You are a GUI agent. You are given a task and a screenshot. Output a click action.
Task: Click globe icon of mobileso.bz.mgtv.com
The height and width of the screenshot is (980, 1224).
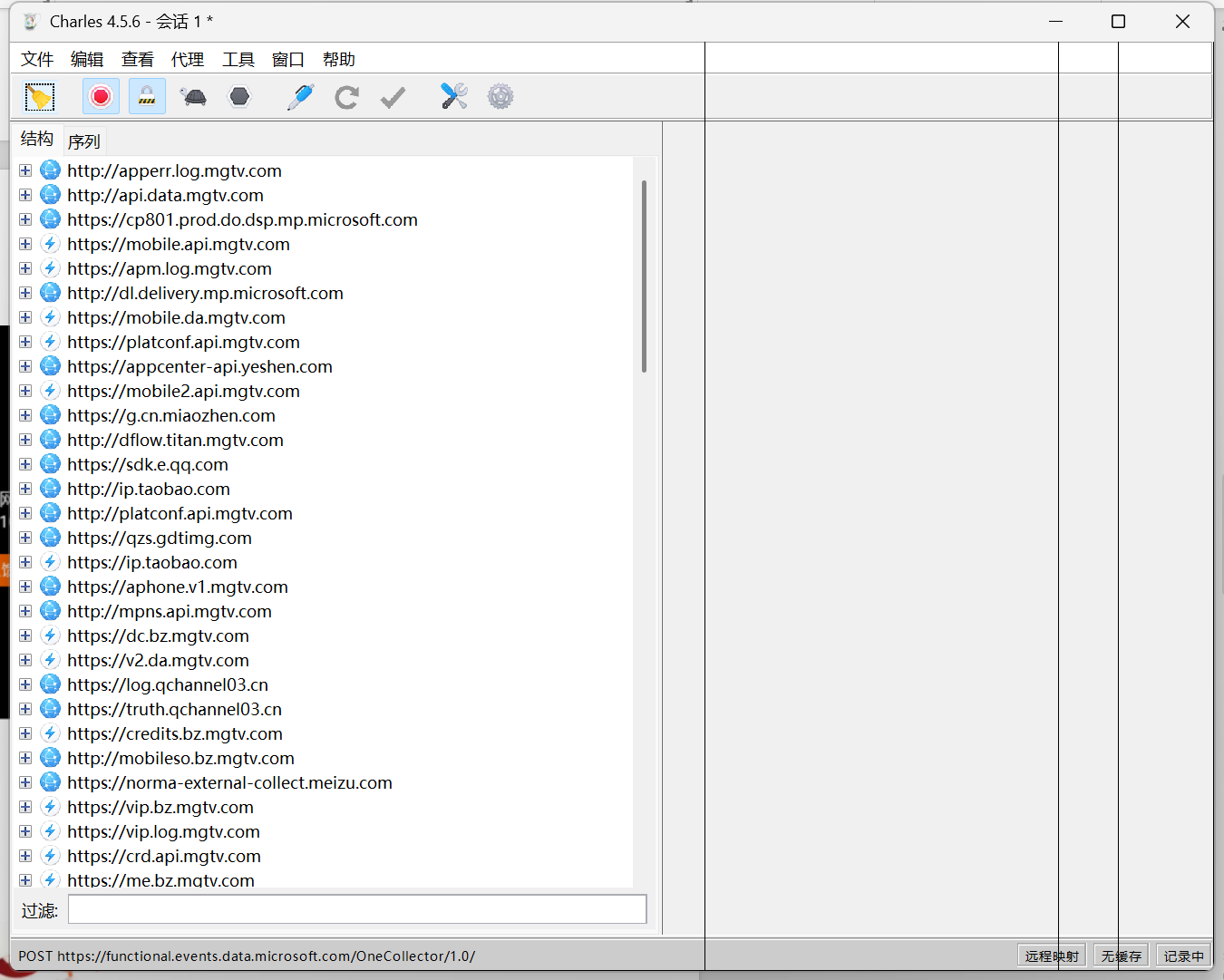point(51,758)
